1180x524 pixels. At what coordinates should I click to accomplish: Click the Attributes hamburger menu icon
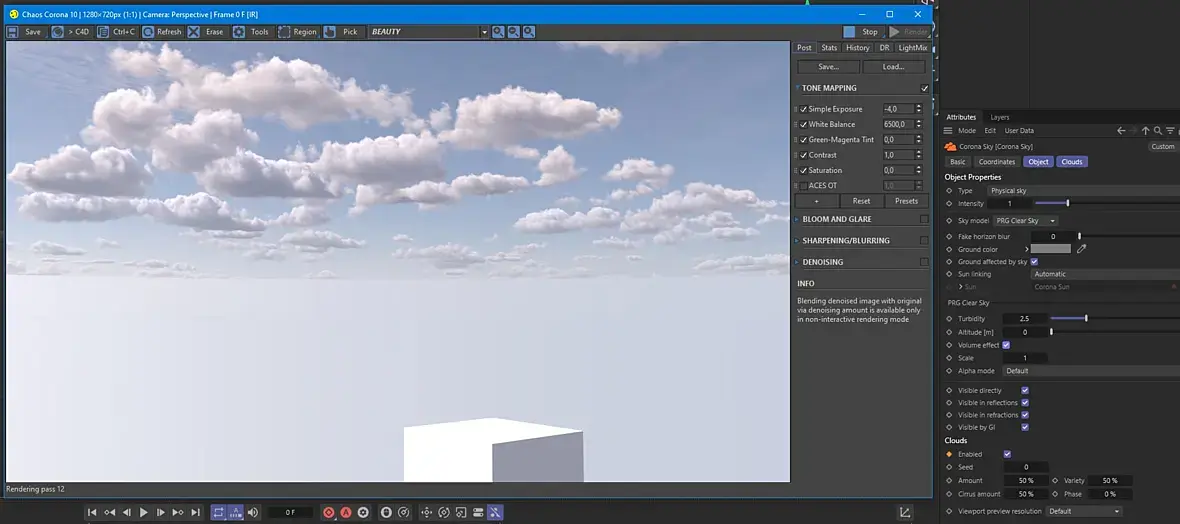pos(948,131)
